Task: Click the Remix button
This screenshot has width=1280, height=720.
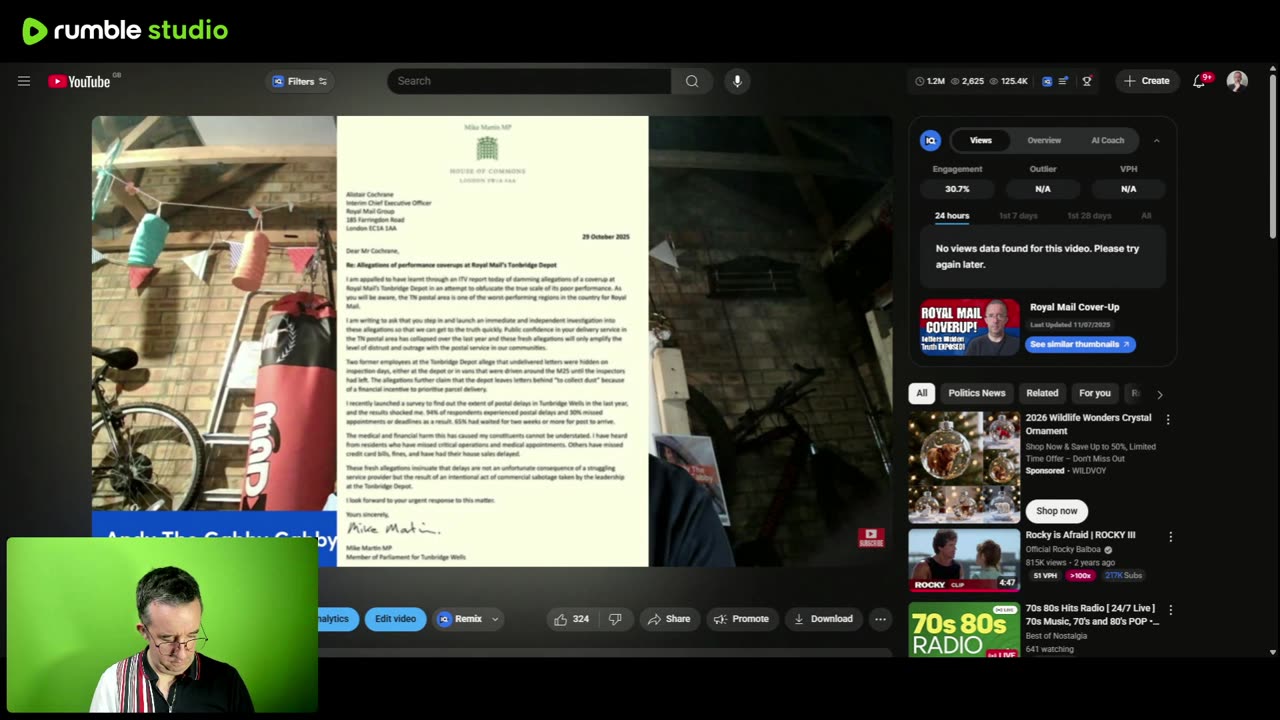Action: point(460,619)
